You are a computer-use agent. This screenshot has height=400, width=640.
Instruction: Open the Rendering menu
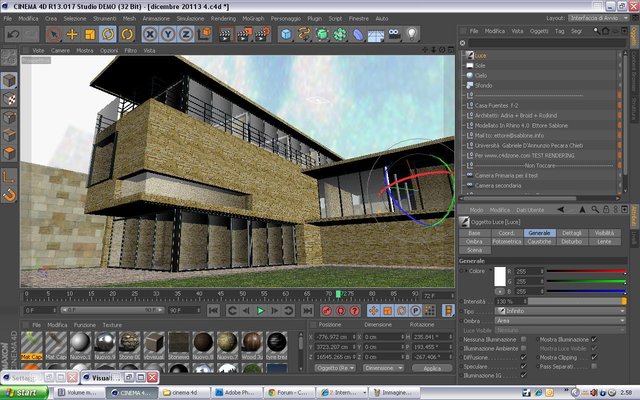tap(223, 19)
